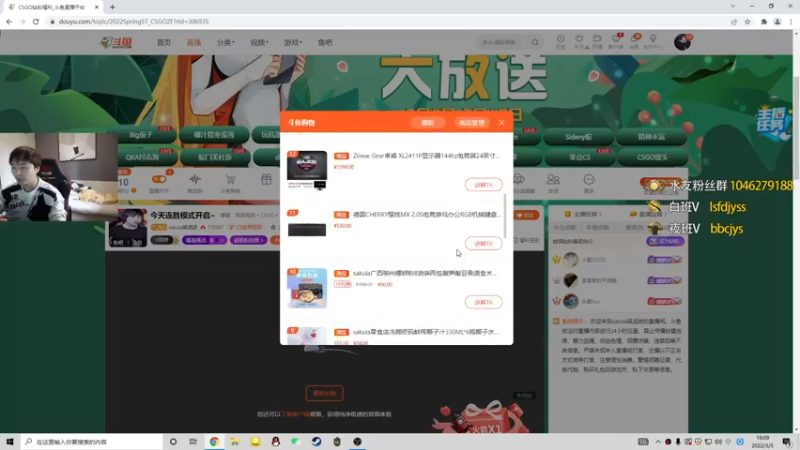Open the Zowie Gear XL2411P monitor thumbnail

307,170
